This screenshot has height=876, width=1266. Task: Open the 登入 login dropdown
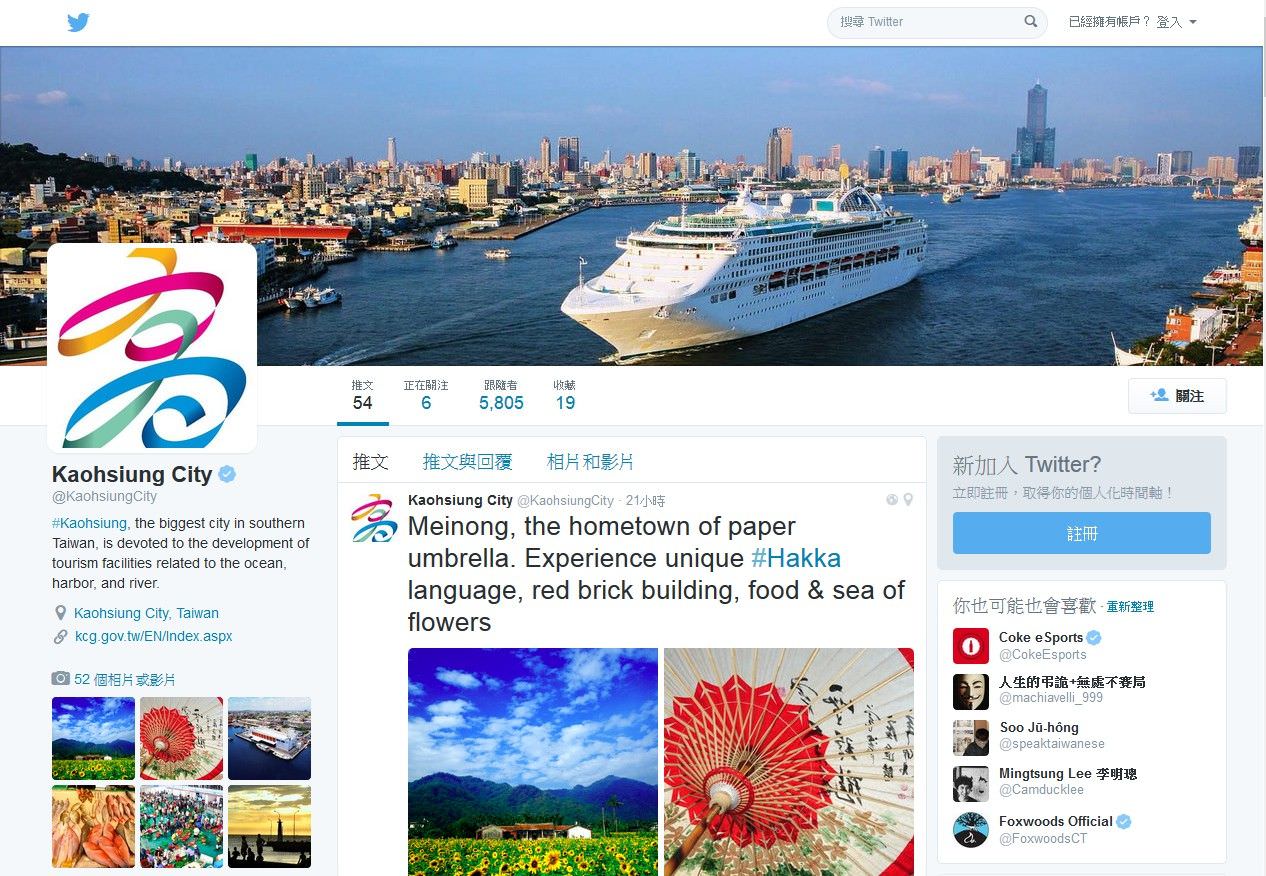1176,22
